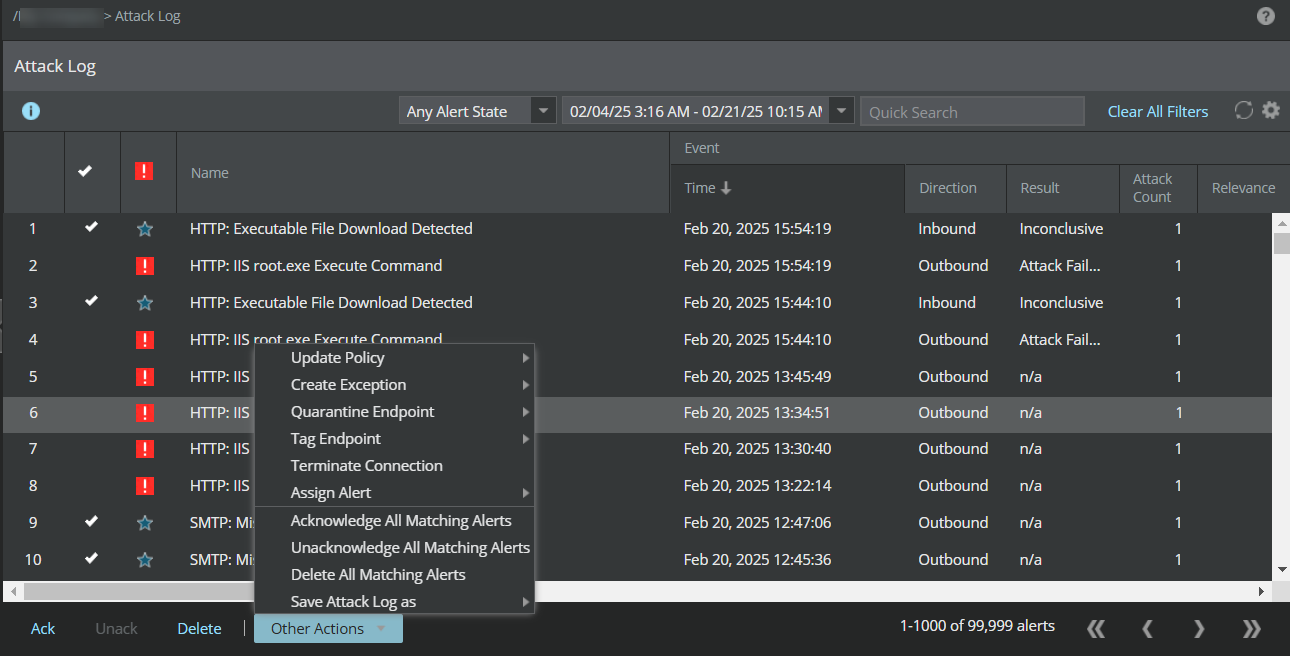Click the blue info icon

coord(31,111)
